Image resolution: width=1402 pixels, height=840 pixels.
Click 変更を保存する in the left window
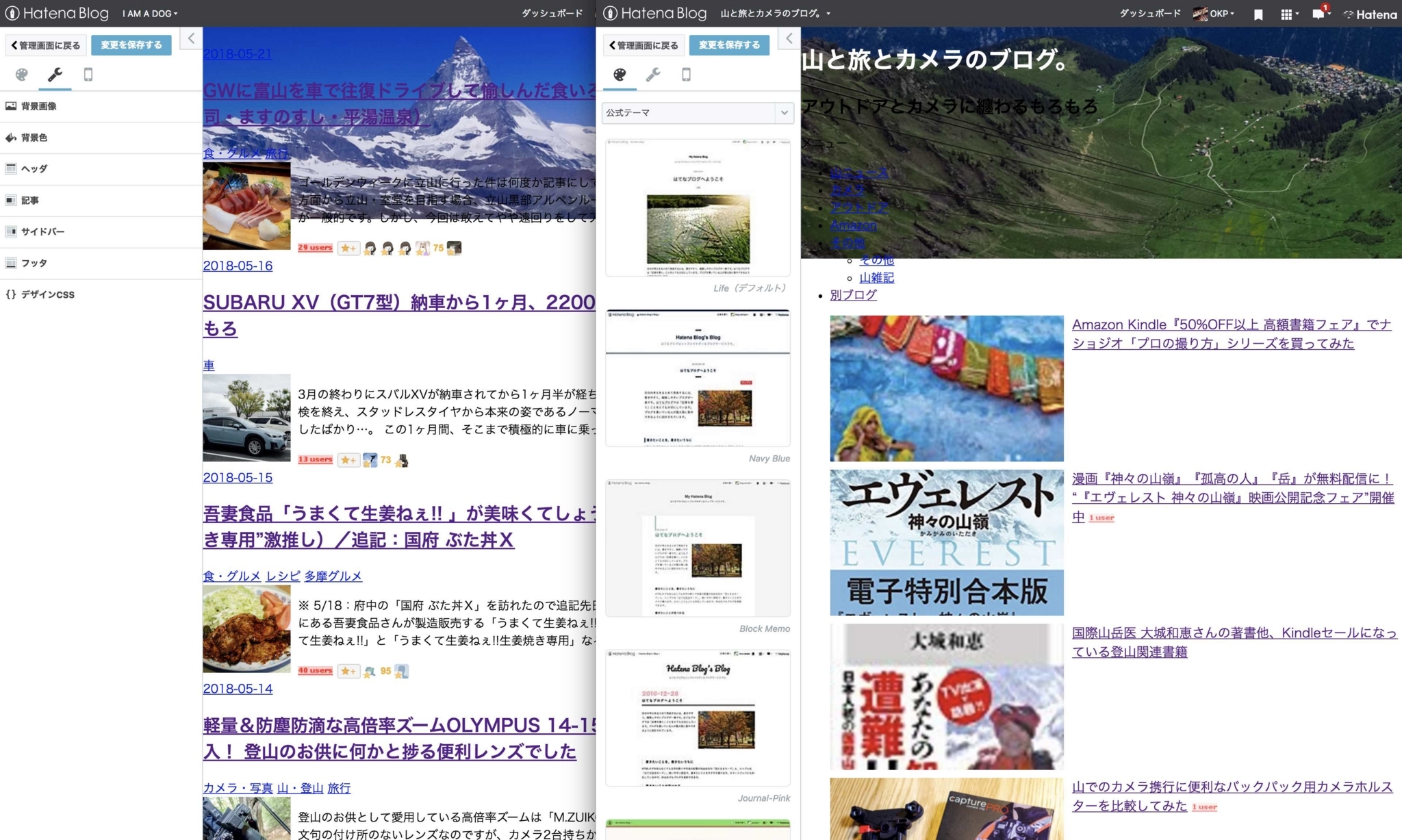(x=131, y=45)
